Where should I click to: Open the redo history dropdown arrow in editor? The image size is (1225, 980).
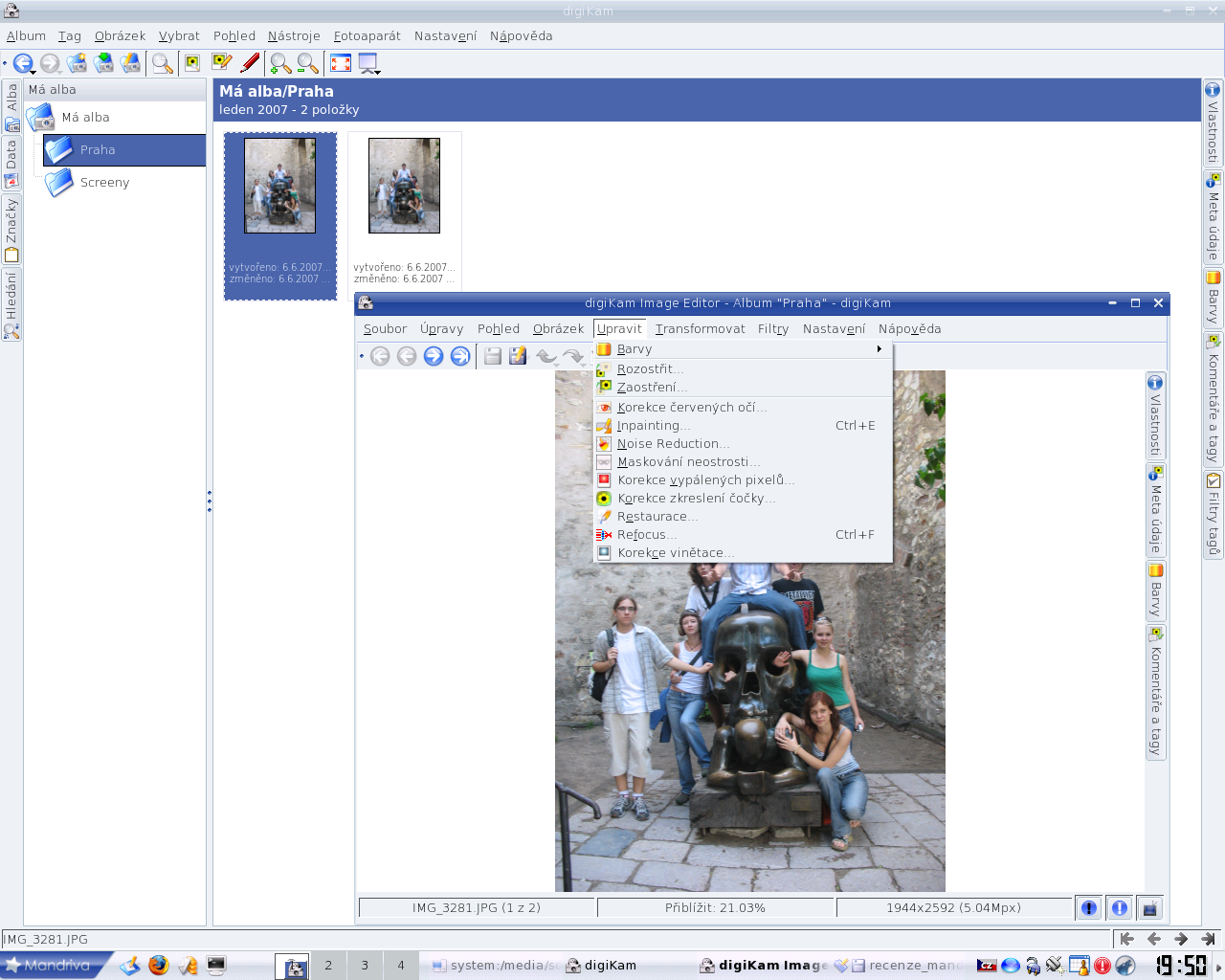click(x=583, y=365)
